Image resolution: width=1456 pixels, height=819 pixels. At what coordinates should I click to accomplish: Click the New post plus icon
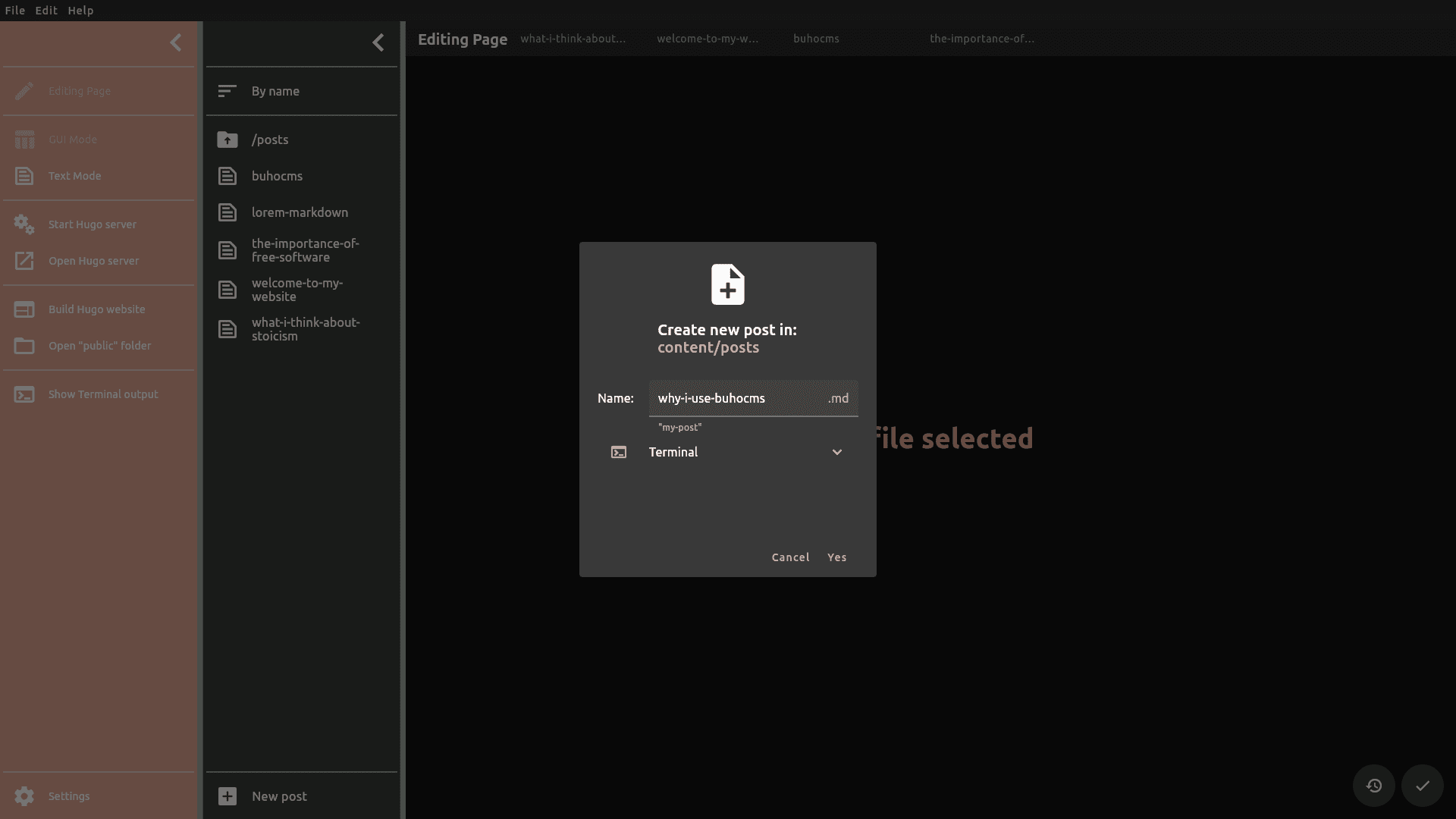coord(227,796)
